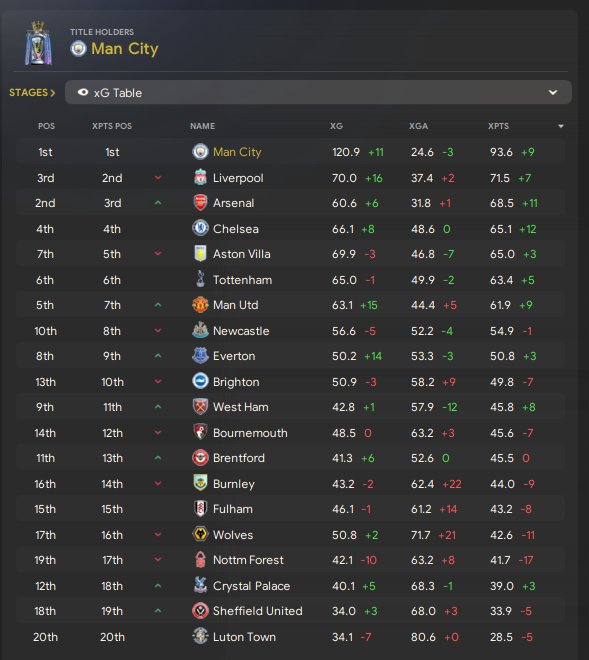Viewport: 589px width, 660px height.
Task: Click the Everton club crest
Action: [200, 356]
